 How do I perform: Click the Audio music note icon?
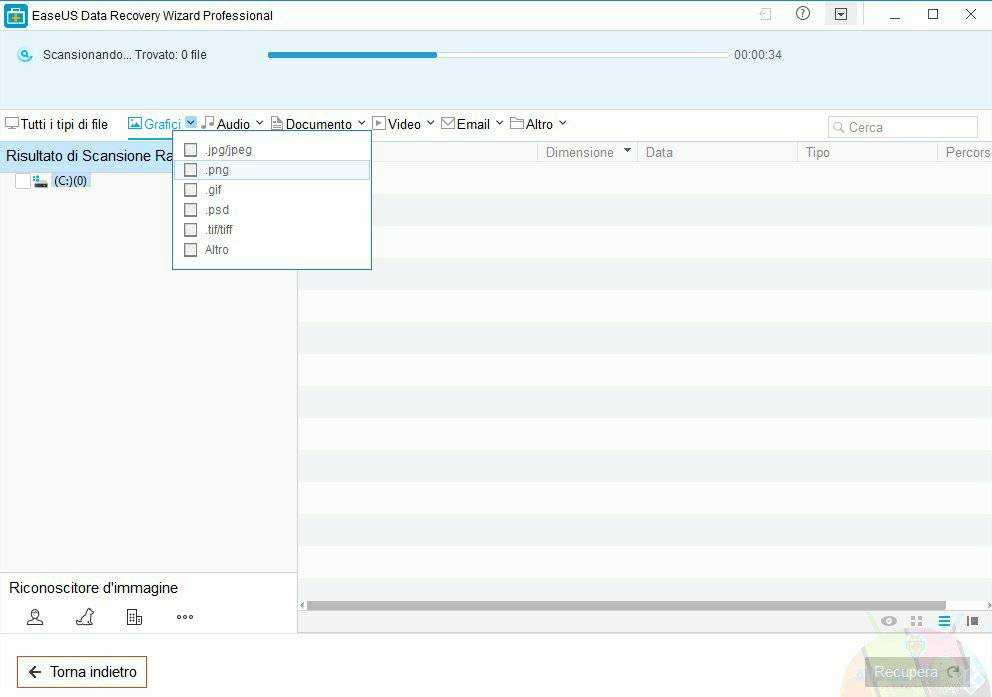[x=208, y=123]
